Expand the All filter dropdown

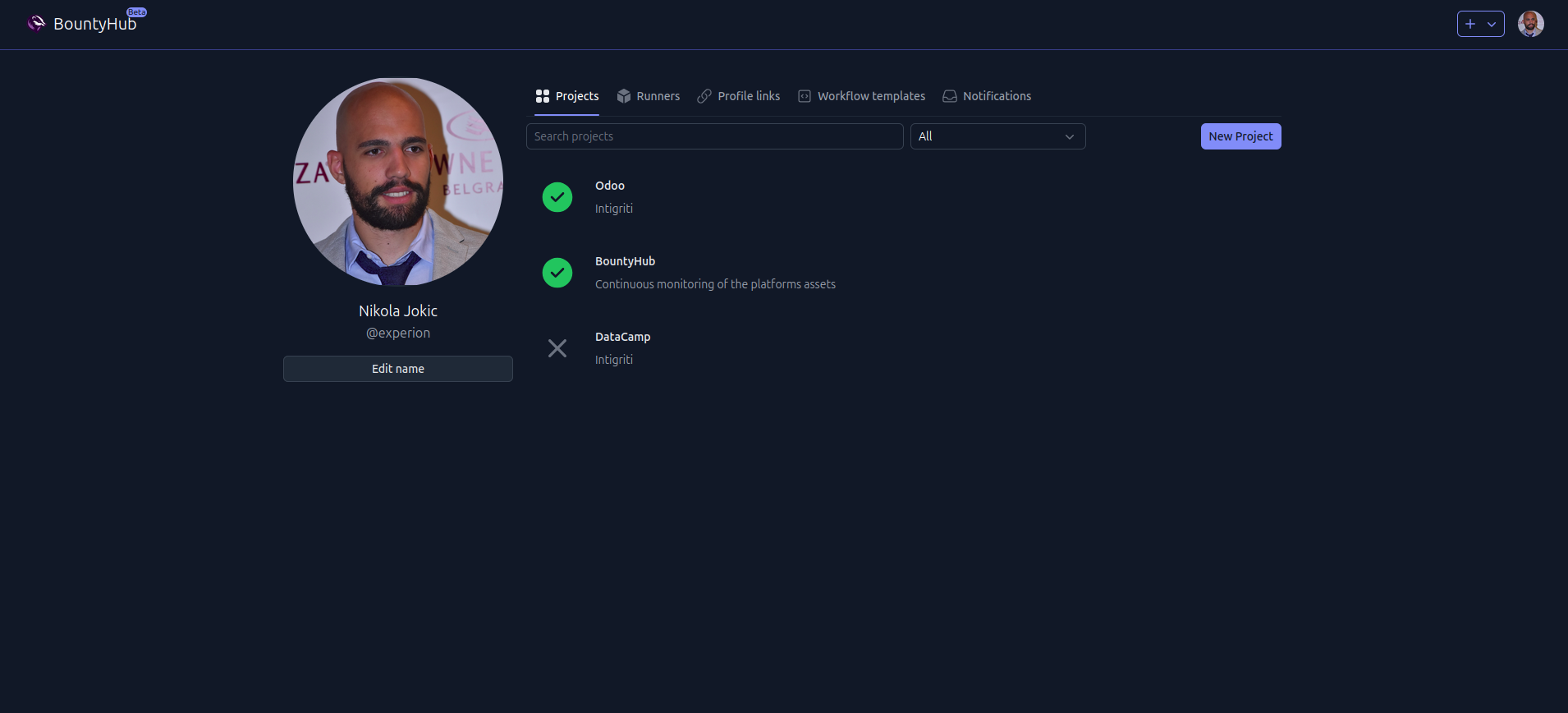(998, 136)
